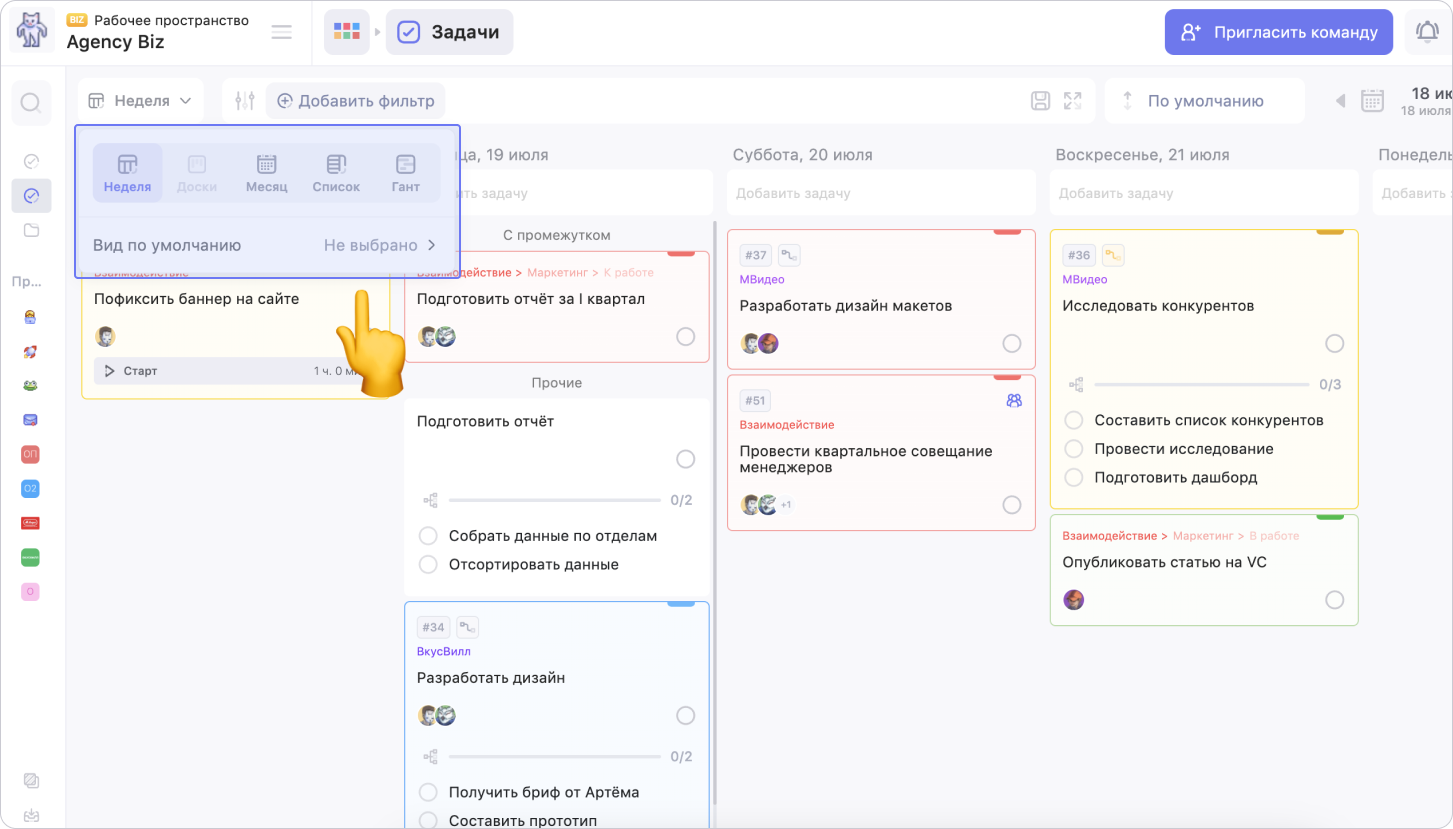Image resolution: width=1453 pixels, height=829 pixels.
Task: Open the 'По умолчанию' sort dropdown
Action: pos(1204,101)
